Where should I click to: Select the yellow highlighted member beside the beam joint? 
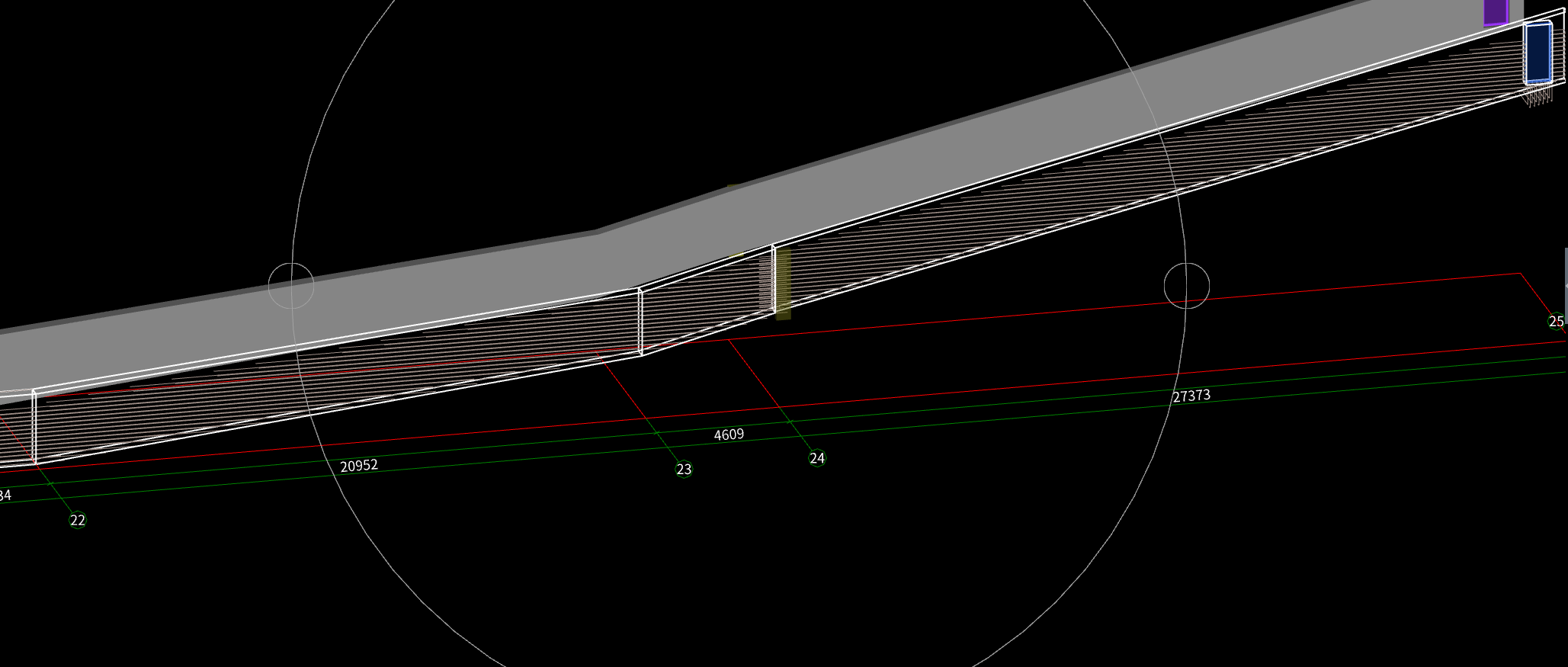[783, 283]
